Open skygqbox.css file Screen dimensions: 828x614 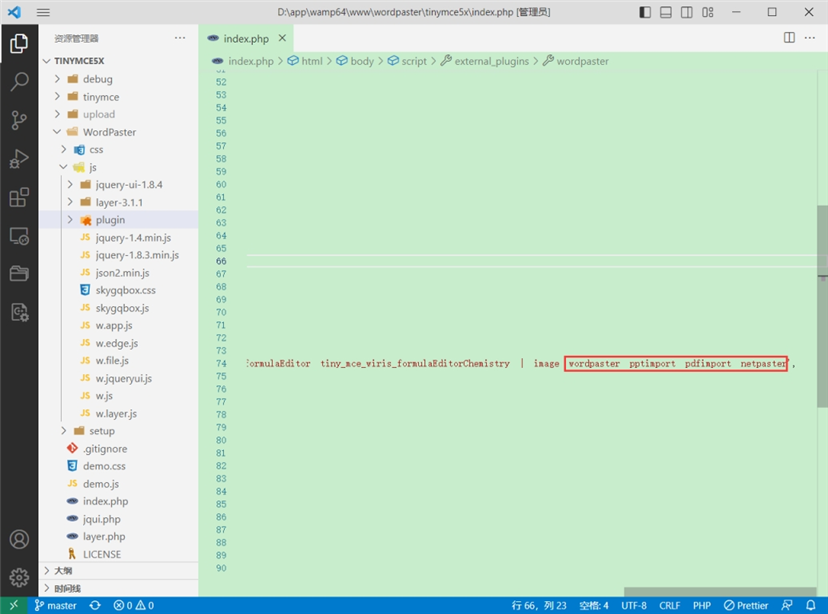click(119, 290)
